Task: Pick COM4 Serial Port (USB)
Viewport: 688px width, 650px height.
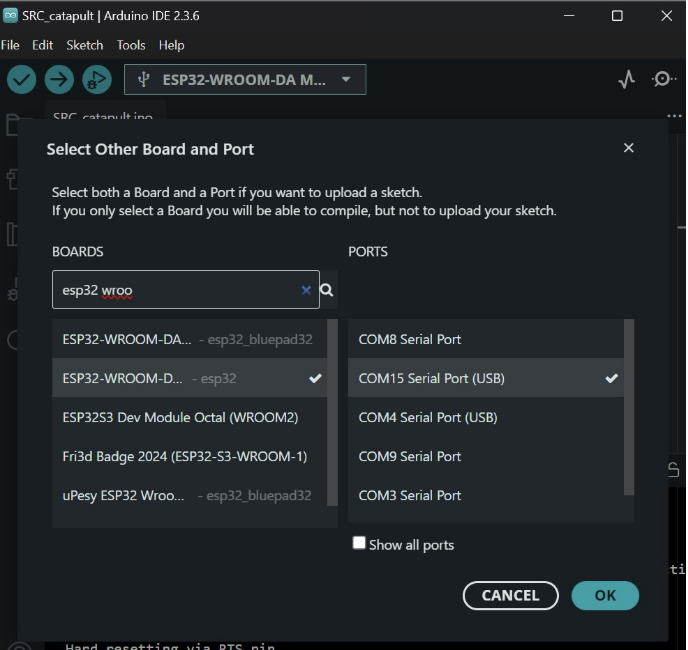Action: (428, 417)
